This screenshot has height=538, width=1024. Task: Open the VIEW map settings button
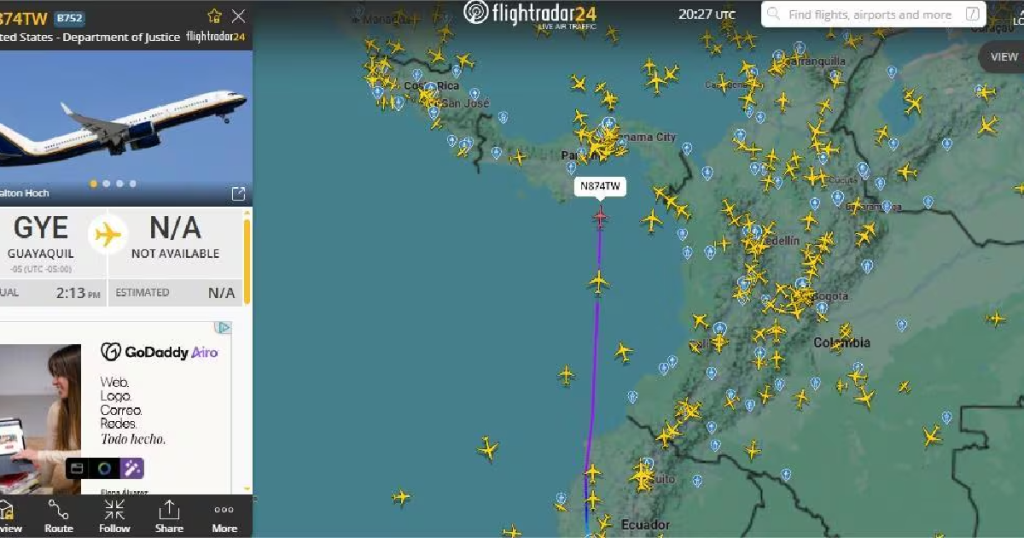[x=1003, y=57]
